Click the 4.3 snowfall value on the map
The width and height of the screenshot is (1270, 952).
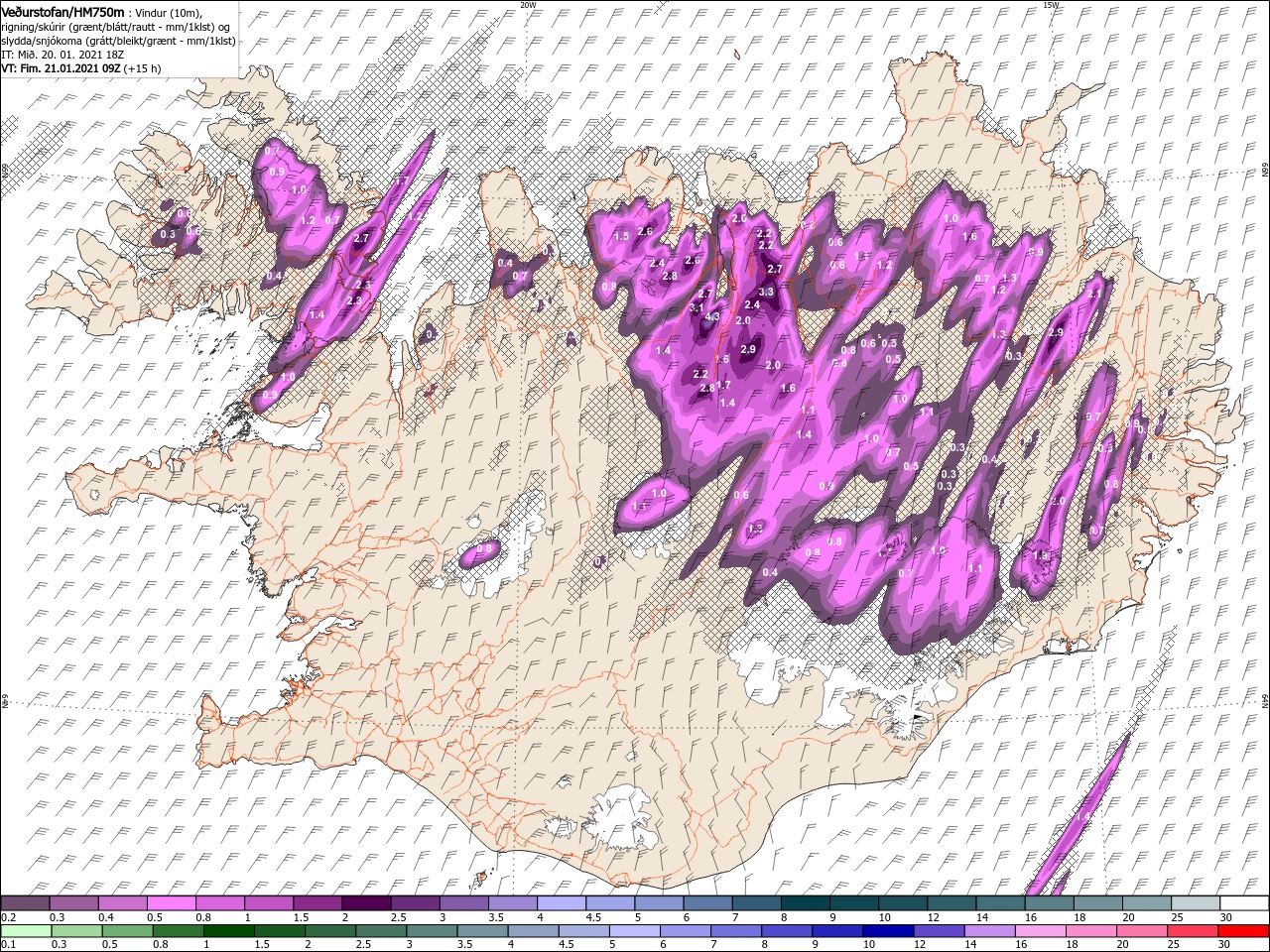click(x=711, y=317)
